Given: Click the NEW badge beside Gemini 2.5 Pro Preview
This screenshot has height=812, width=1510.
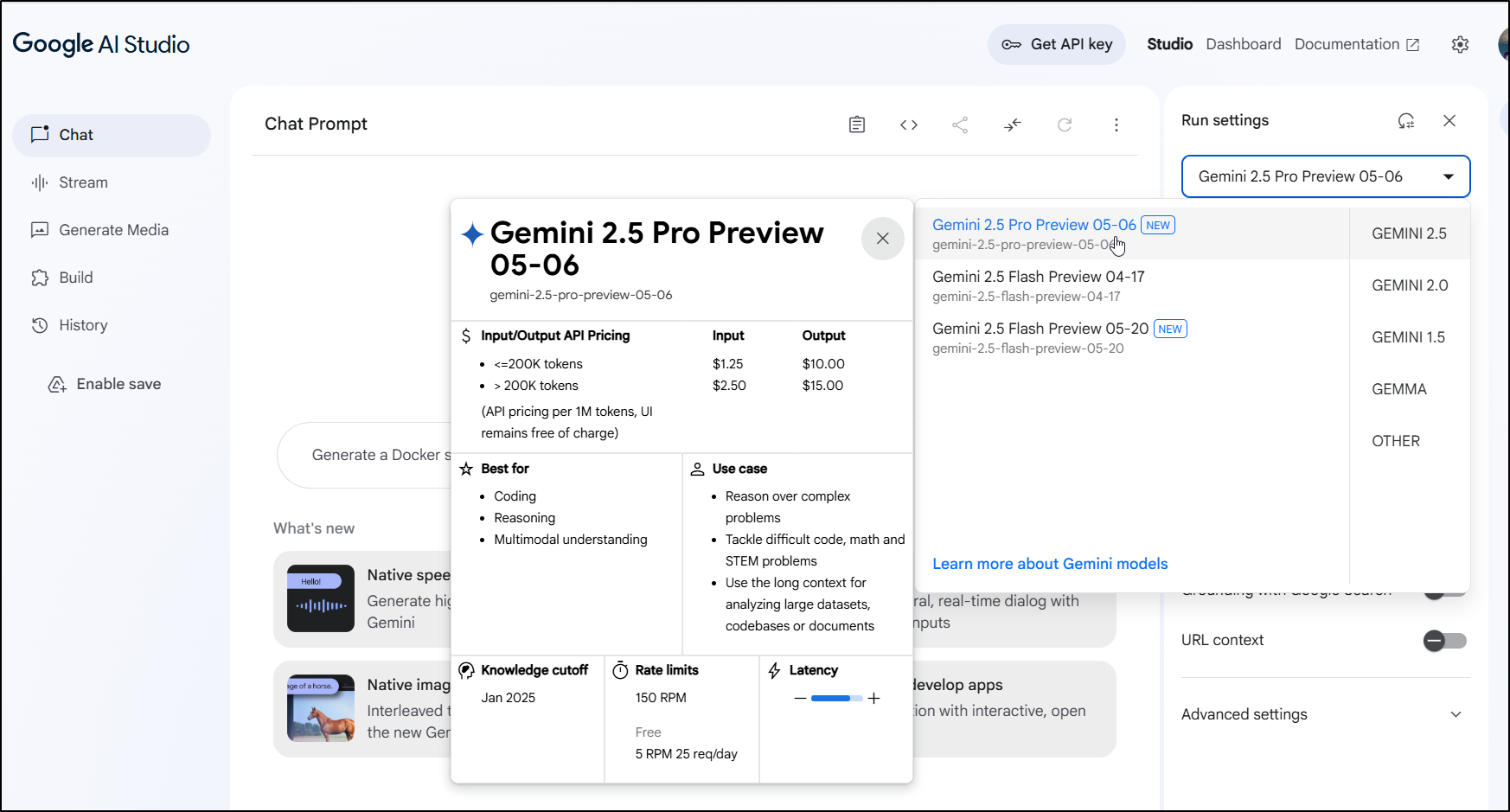Looking at the screenshot, I should click(x=1158, y=225).
